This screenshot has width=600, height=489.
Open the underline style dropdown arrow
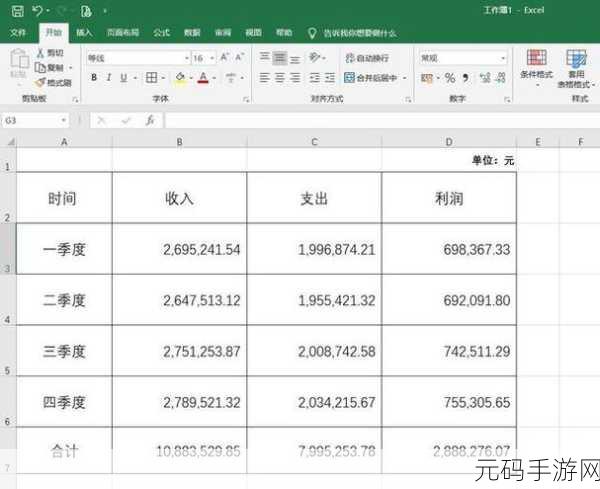[x=135, y=78]
